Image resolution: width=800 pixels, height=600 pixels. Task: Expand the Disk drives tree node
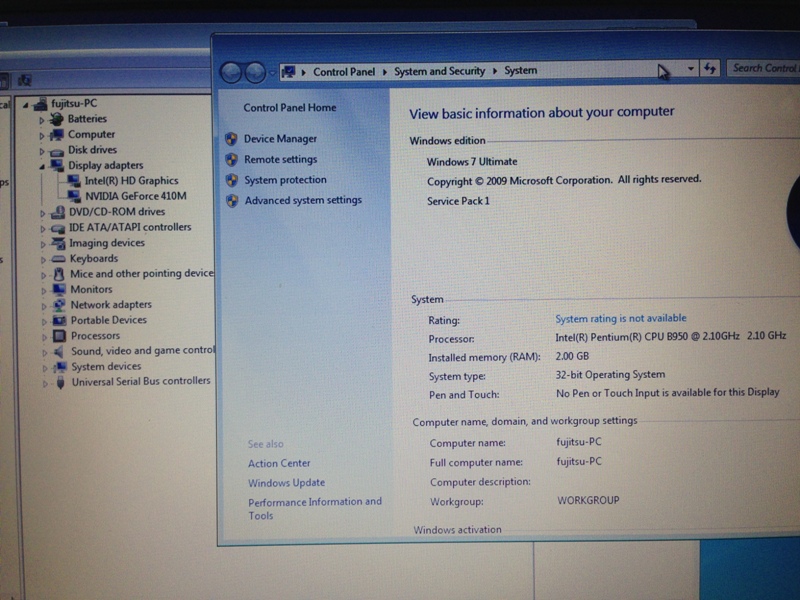(x=42, y=150)
